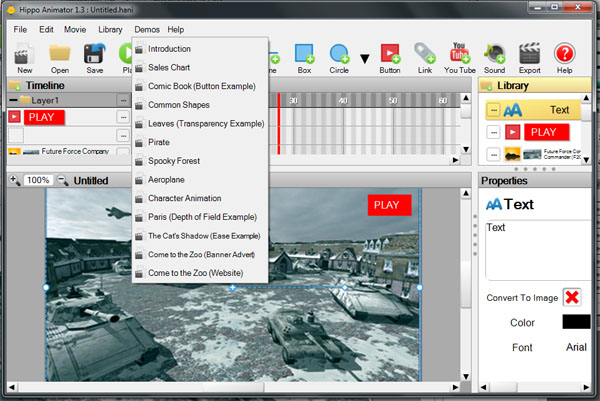Open a file with the Open icon
This screenshot has width=600, height=401.
(x=60, y=54)
